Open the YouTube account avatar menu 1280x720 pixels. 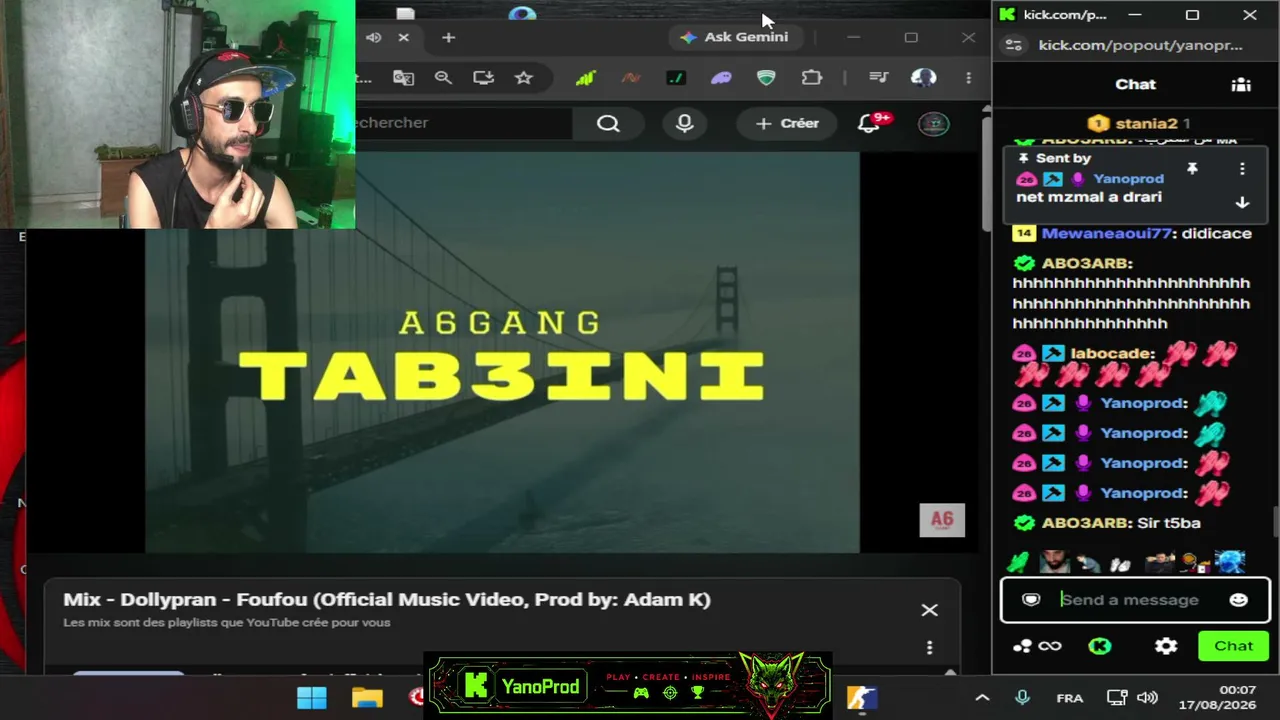click(934, 123)
